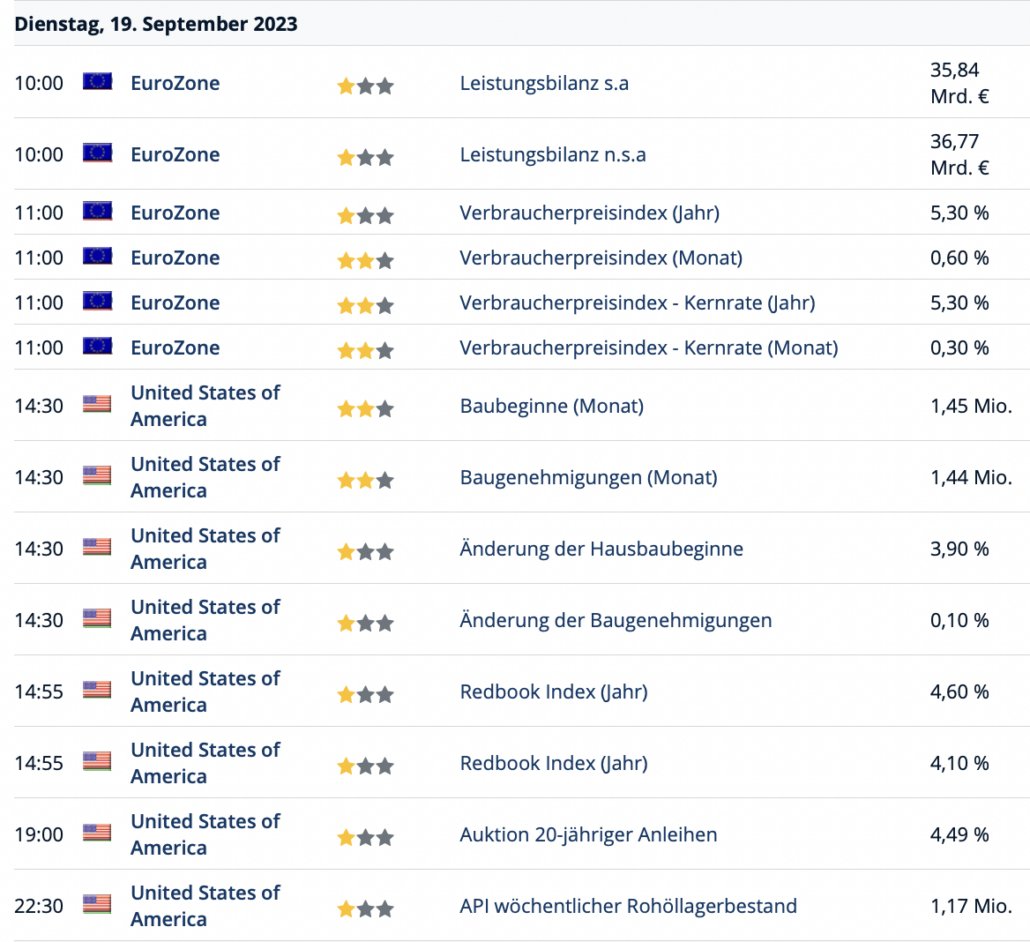Click the value 1,45 Mio.
This screenshot has height=942, width=1030.
[971, 406]
